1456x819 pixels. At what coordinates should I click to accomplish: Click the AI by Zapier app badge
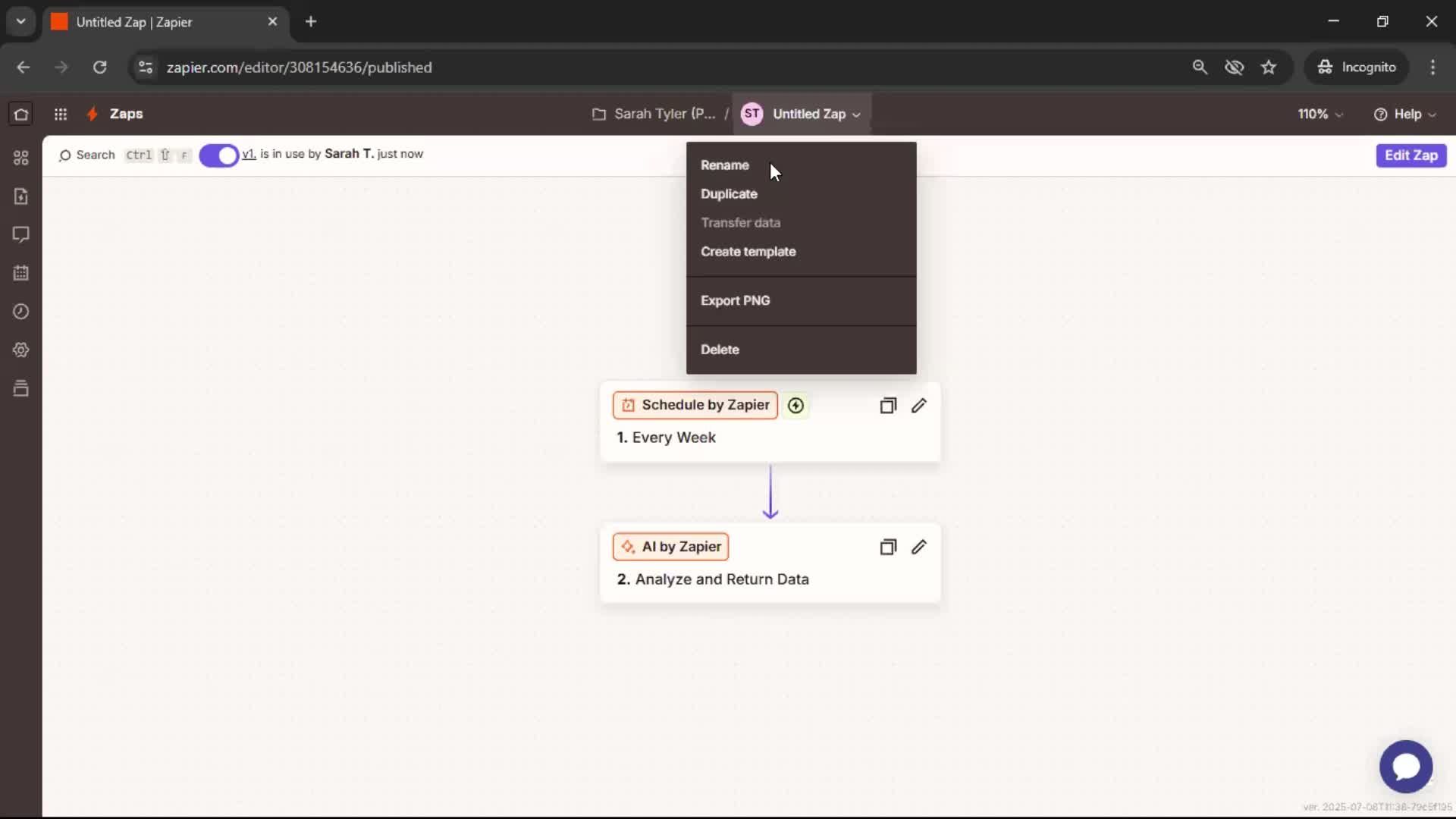[x=670, y=547]
